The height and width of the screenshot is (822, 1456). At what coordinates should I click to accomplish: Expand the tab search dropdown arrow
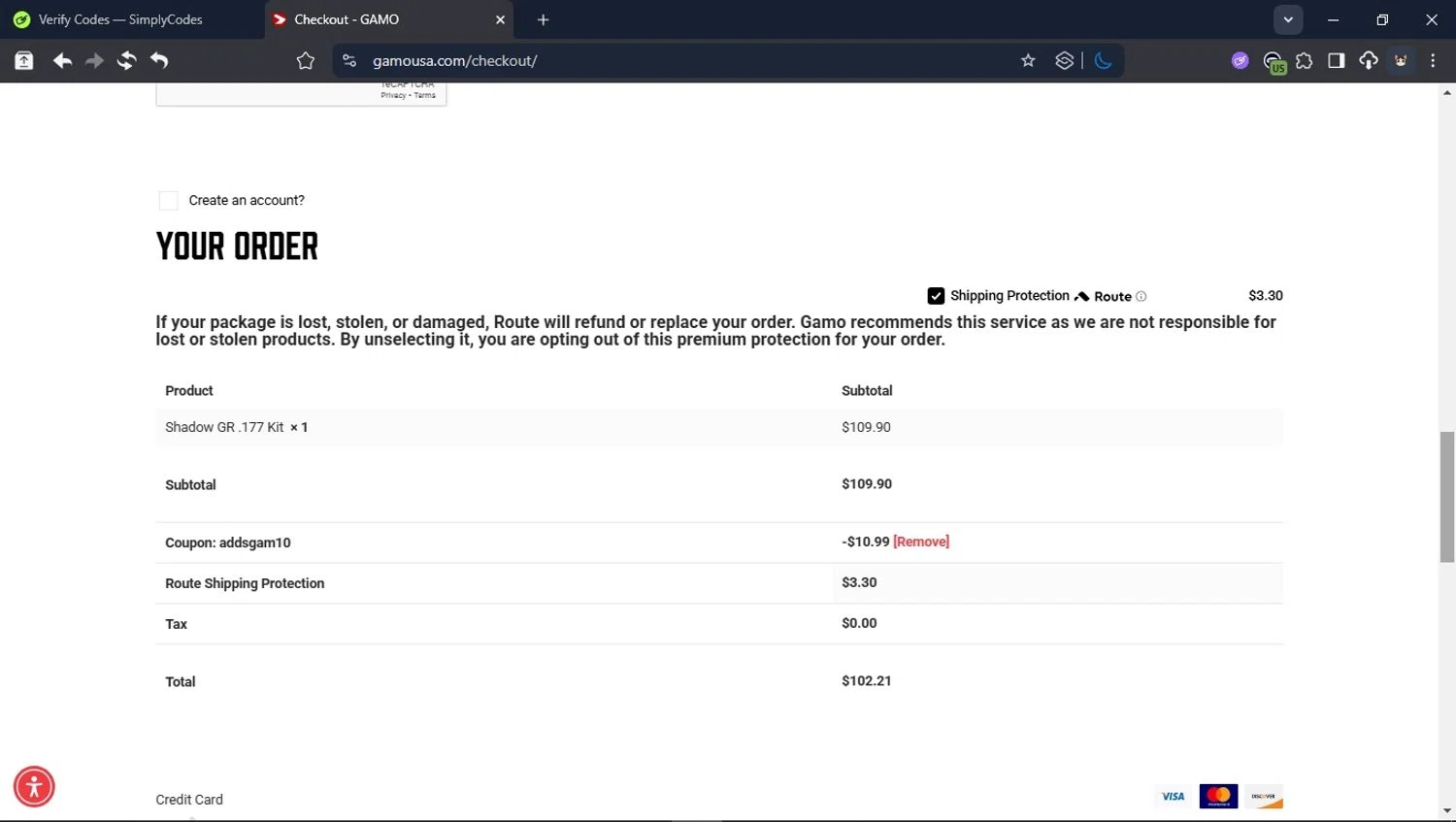(x=1288, y=19)
